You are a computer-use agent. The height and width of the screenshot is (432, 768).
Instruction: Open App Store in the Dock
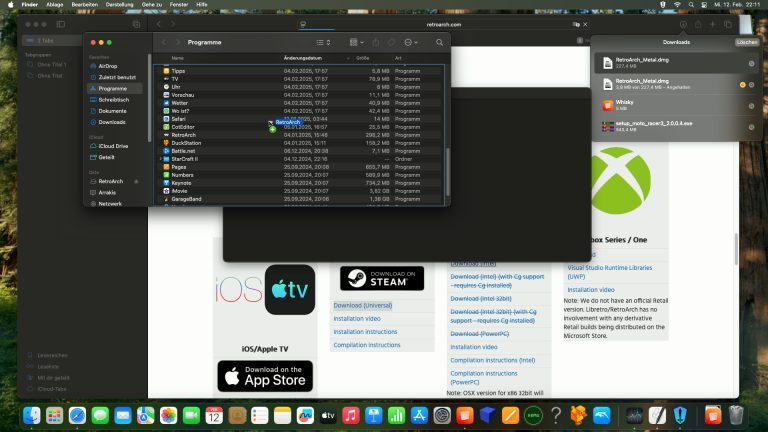[x=419, y=415]
